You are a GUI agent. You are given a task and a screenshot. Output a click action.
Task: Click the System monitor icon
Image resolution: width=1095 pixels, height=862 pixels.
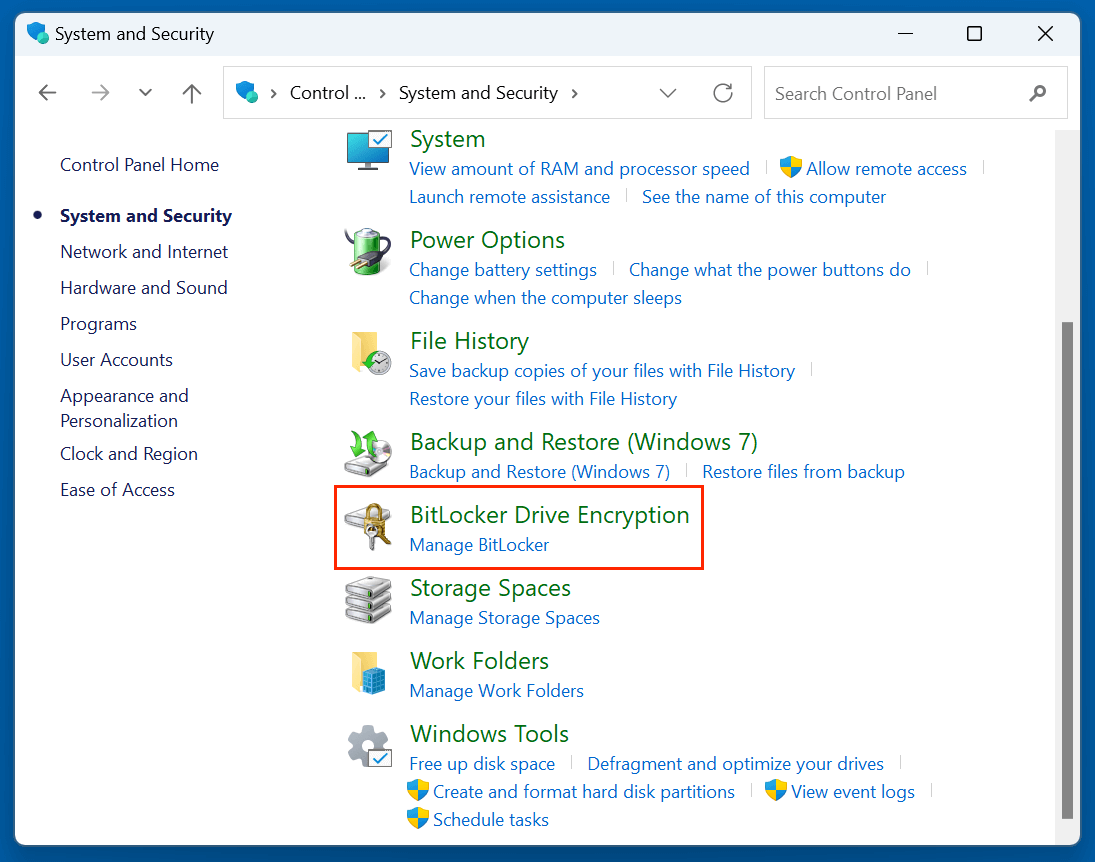point(368,151)
